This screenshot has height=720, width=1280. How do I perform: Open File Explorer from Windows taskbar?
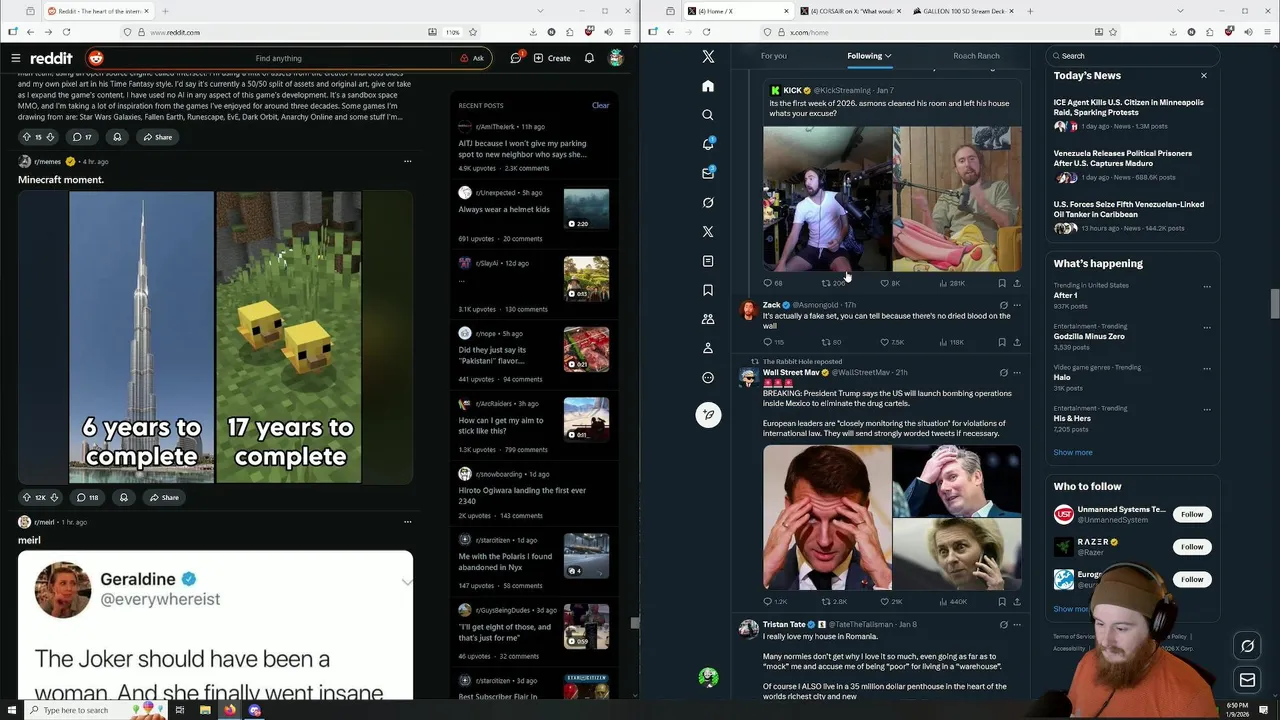coord(205,710)
